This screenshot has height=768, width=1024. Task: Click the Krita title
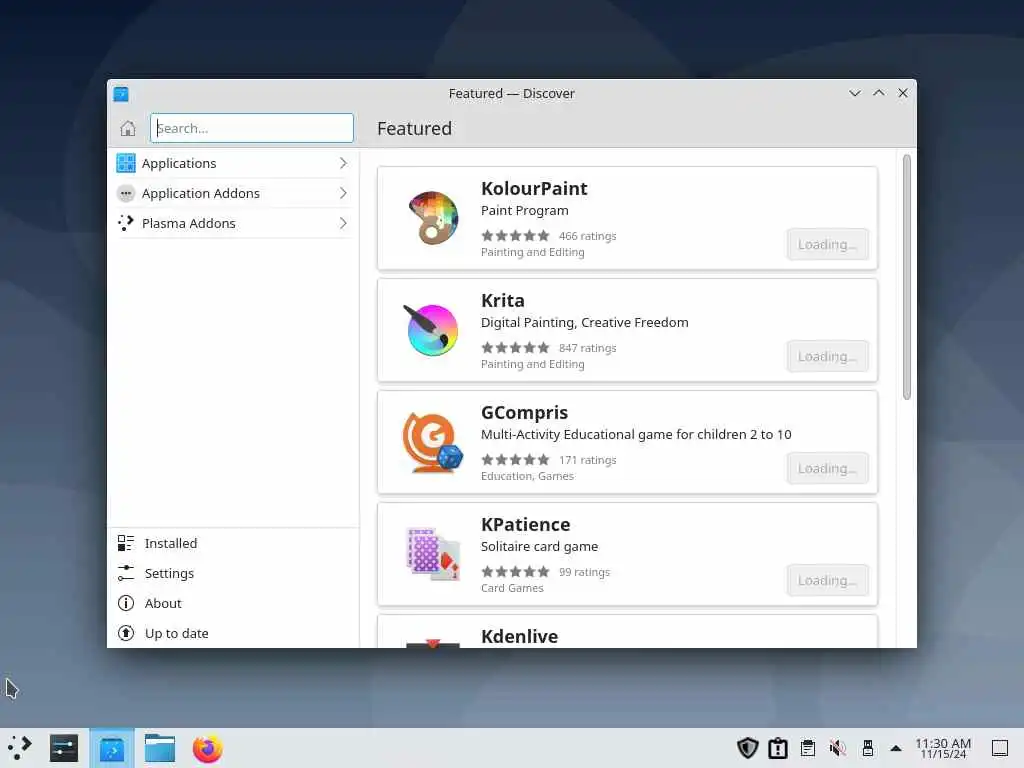coord(502,300)
